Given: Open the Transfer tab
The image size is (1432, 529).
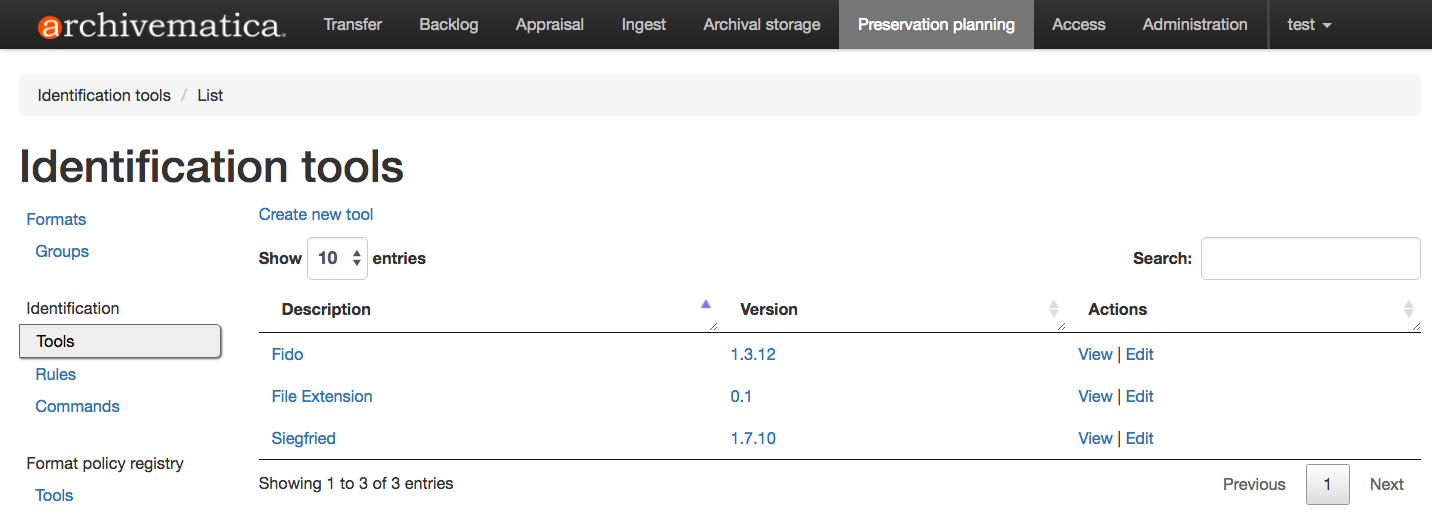Looking at the screenshot, I should [352, 25].
